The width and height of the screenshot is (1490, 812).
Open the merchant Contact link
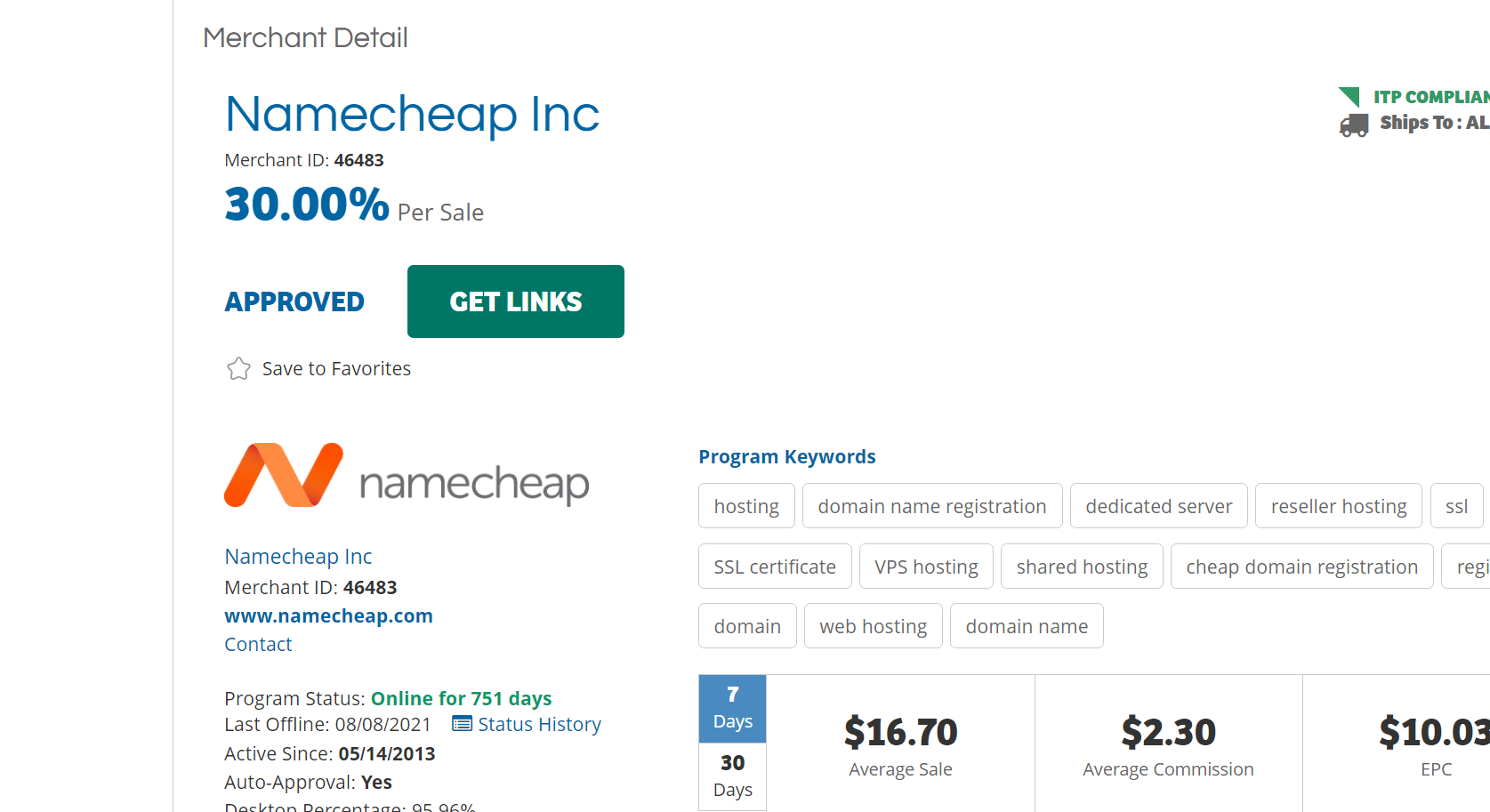258,644
